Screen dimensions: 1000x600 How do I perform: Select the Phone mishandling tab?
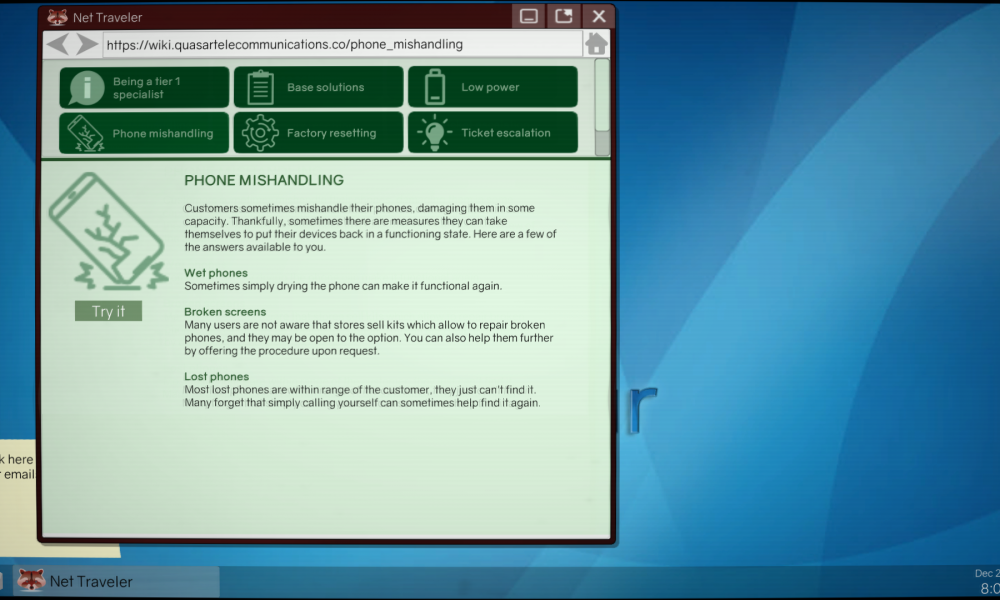pos(144,133)
